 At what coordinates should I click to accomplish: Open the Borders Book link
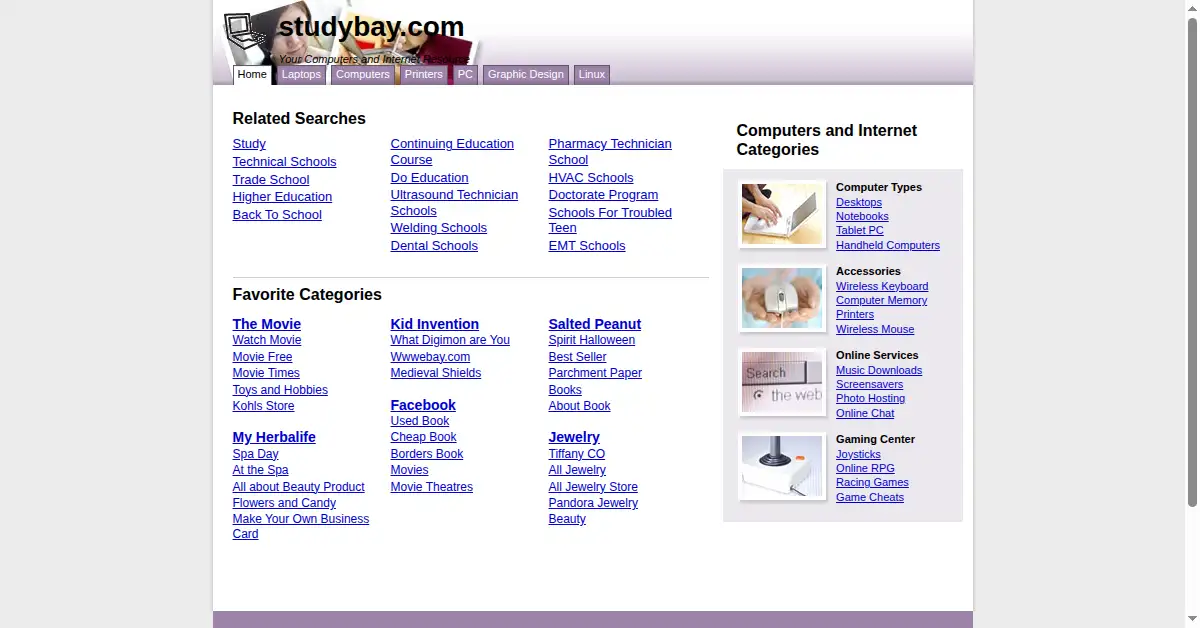pyautogui.click(x=427, y=454)
